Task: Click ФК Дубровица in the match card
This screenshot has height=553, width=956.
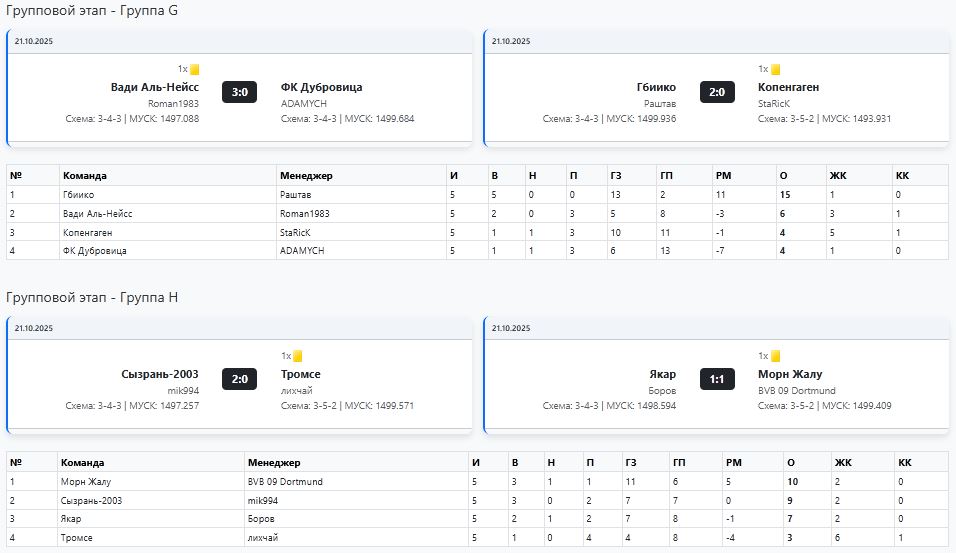Action: (321, 87)
